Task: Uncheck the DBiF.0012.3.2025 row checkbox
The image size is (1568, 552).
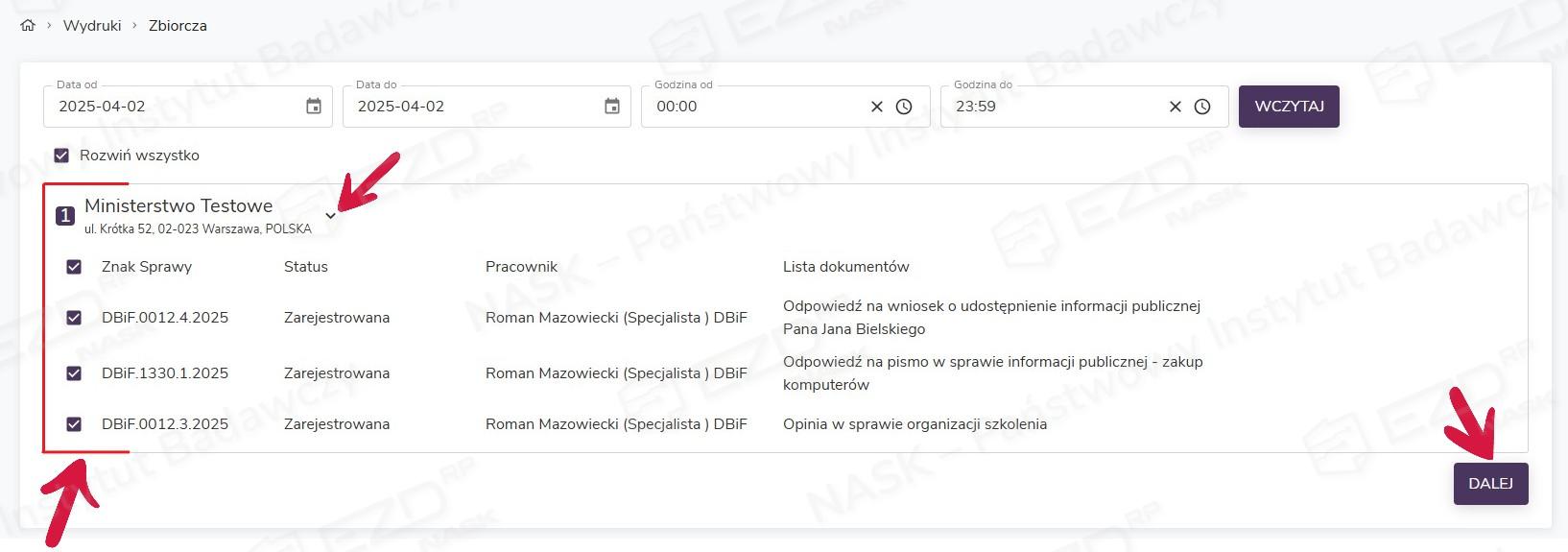Action: (x=74, y=424)
